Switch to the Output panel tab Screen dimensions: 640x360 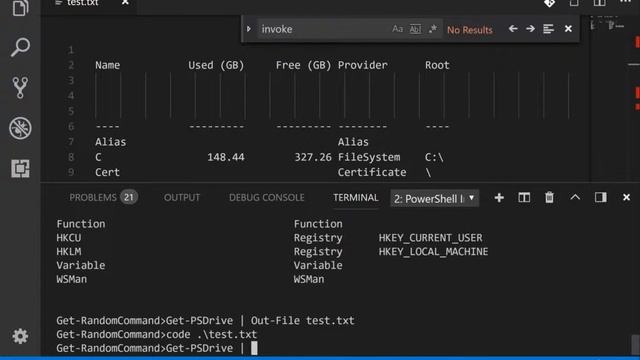182,198
